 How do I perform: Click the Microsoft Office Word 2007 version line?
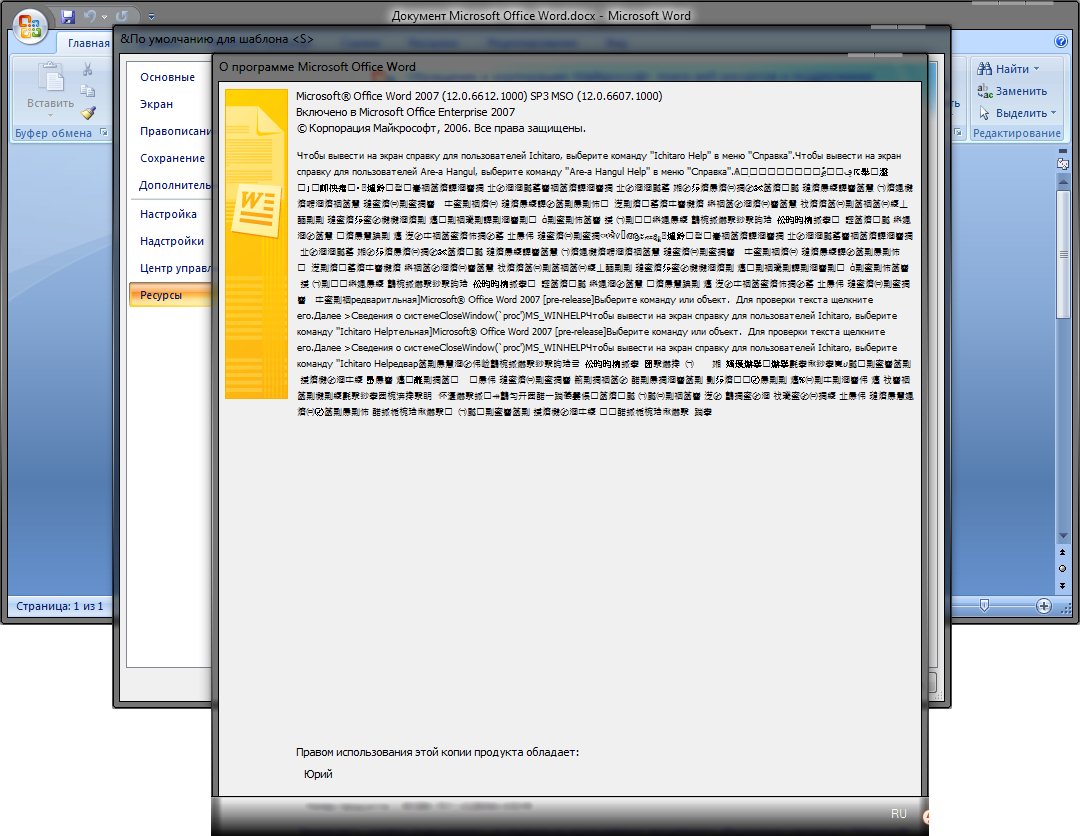pyautogui.click(x=479, y=96)
